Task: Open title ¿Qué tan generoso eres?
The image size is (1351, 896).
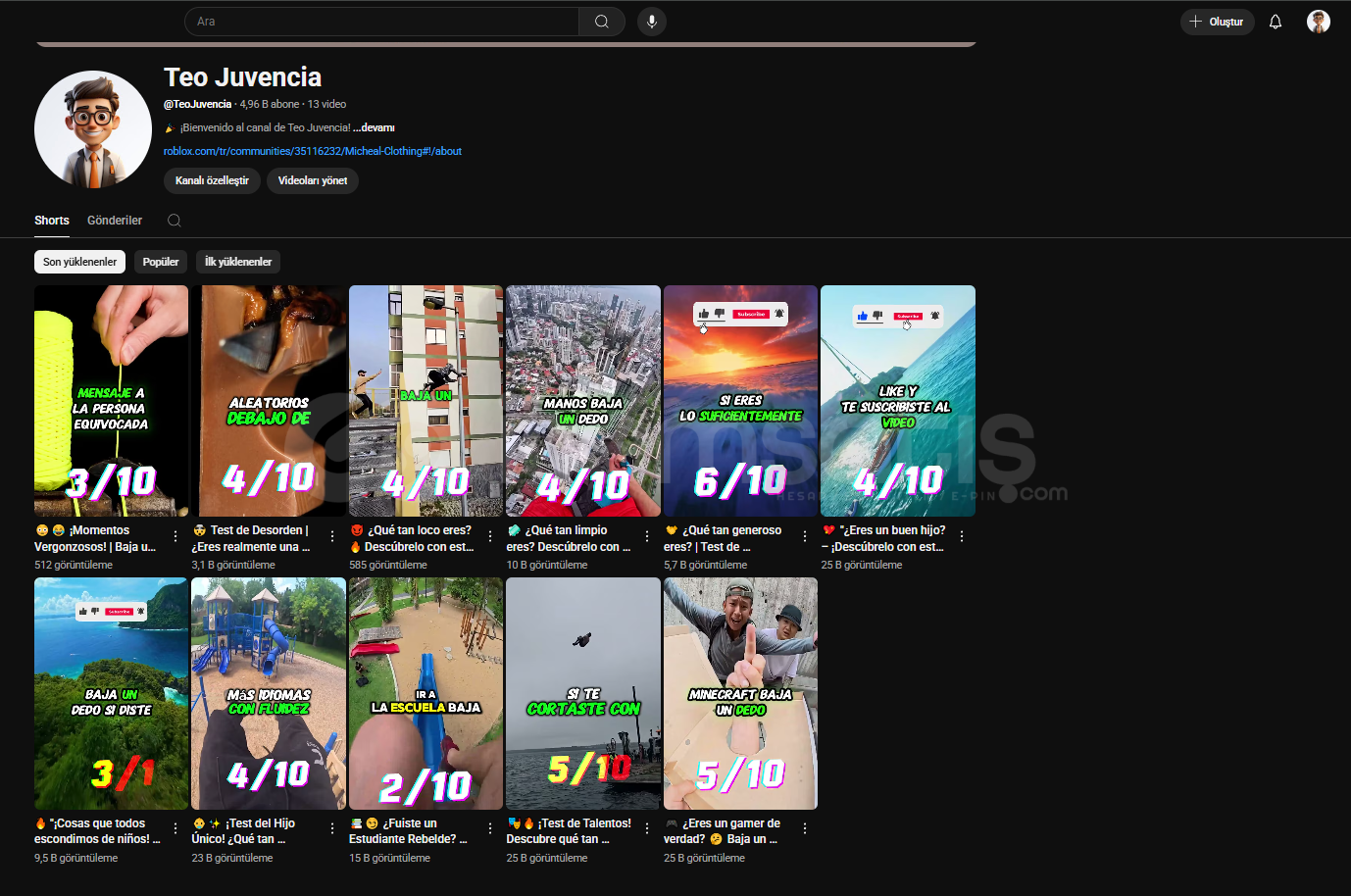Action: 724,538
